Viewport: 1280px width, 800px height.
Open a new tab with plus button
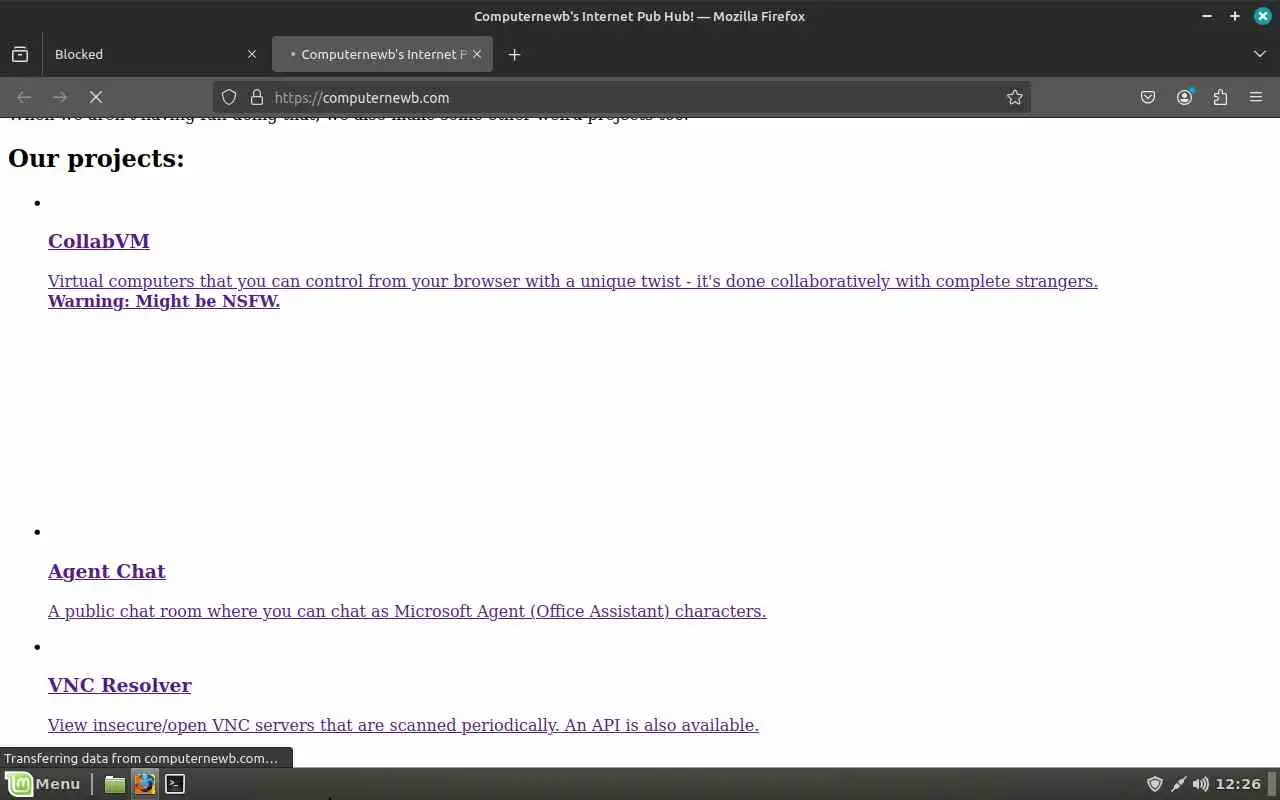tap(514, 54)
